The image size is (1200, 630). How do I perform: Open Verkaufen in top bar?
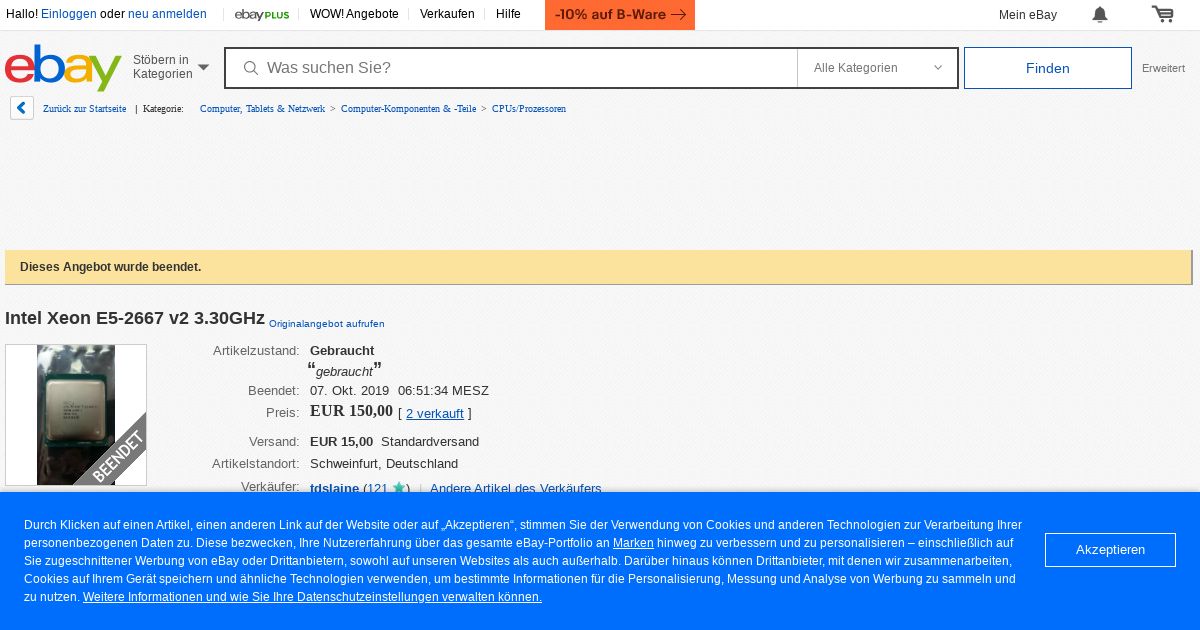[x=447, y=14]
